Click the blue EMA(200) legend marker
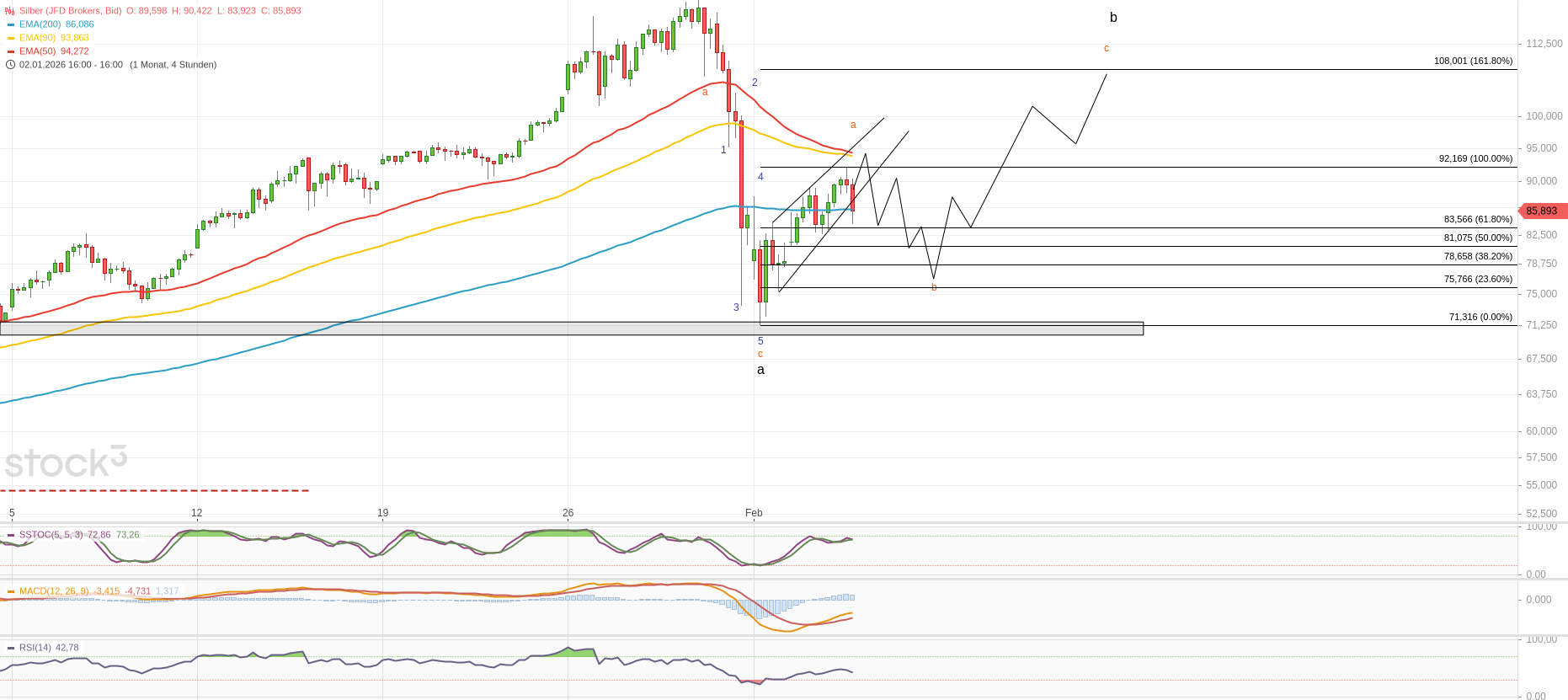 point(11,24)
